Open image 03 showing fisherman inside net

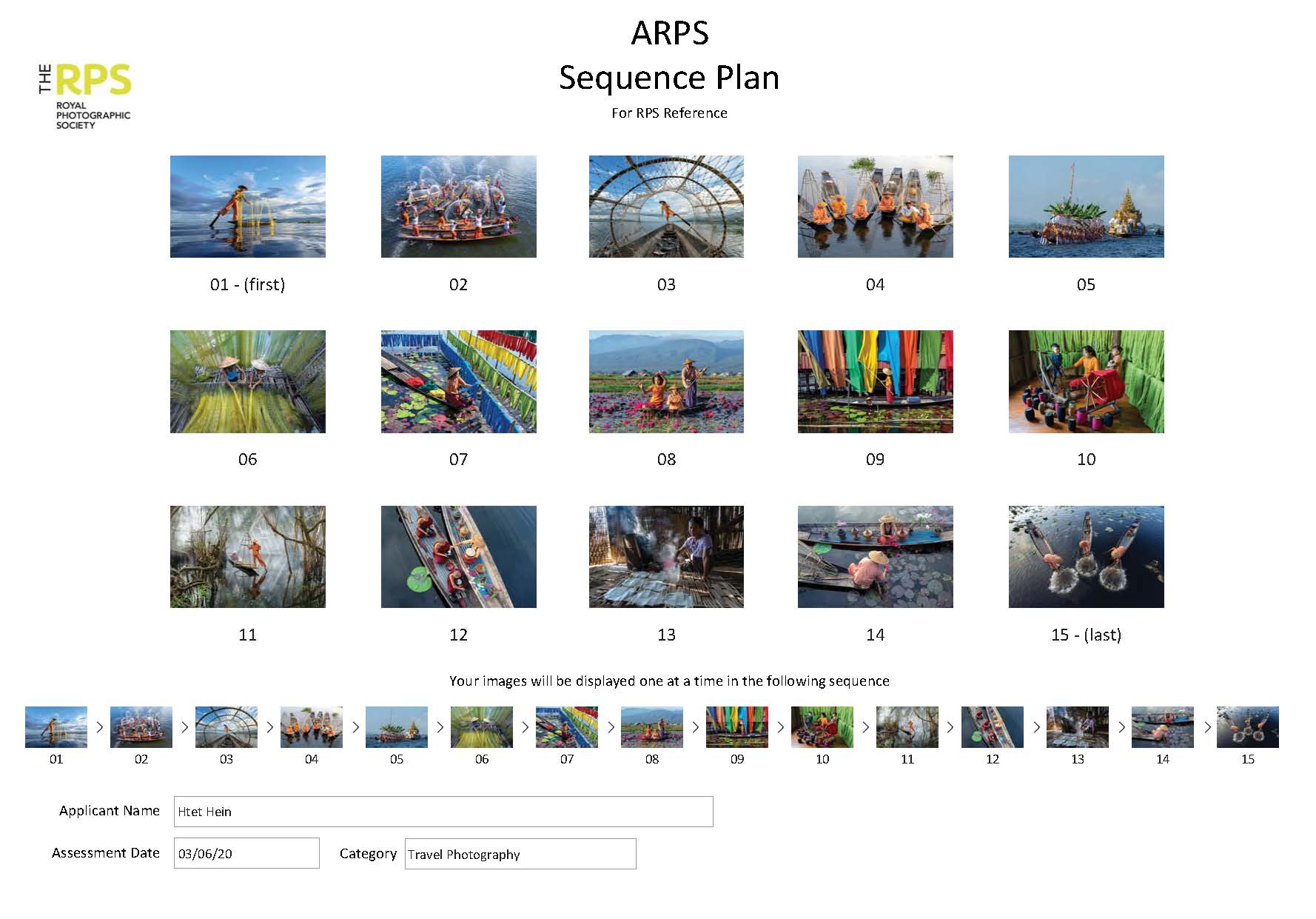[x=666, y=207]
